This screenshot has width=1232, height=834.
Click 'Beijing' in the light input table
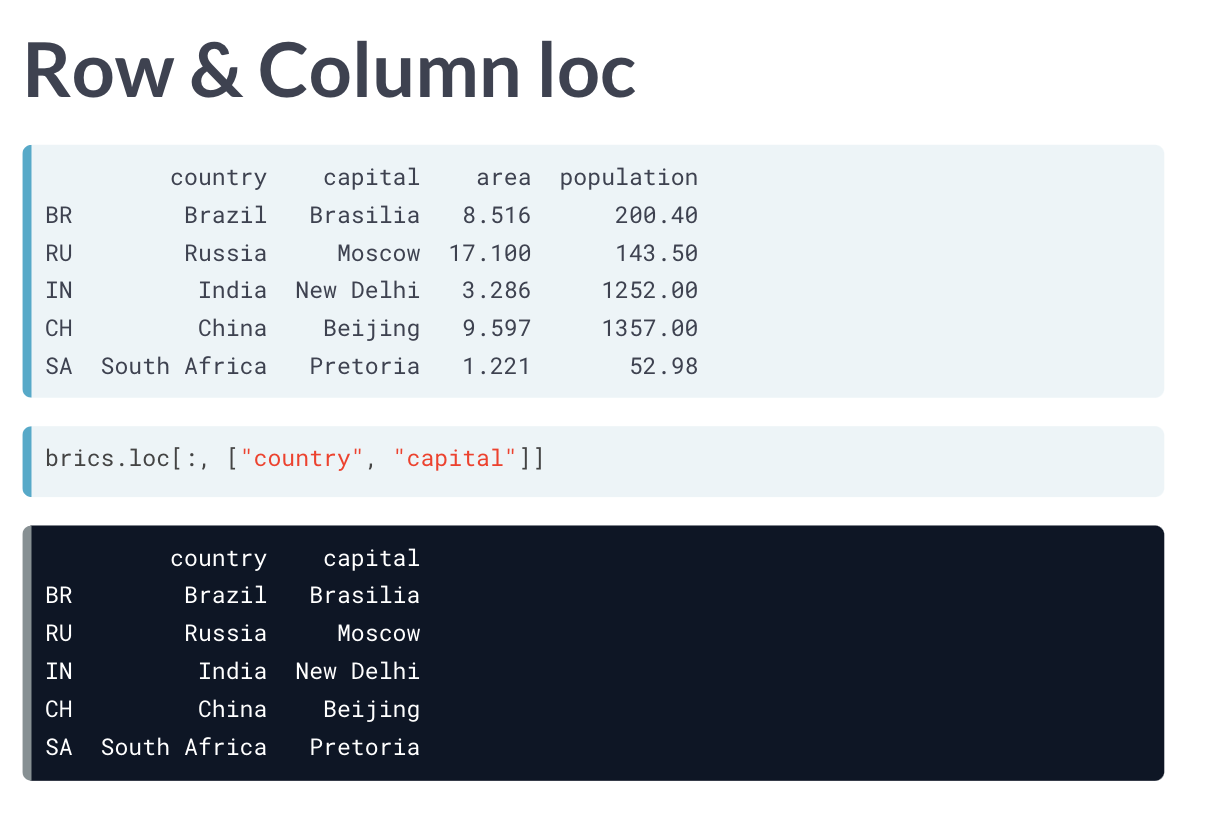tap(372, 329)
